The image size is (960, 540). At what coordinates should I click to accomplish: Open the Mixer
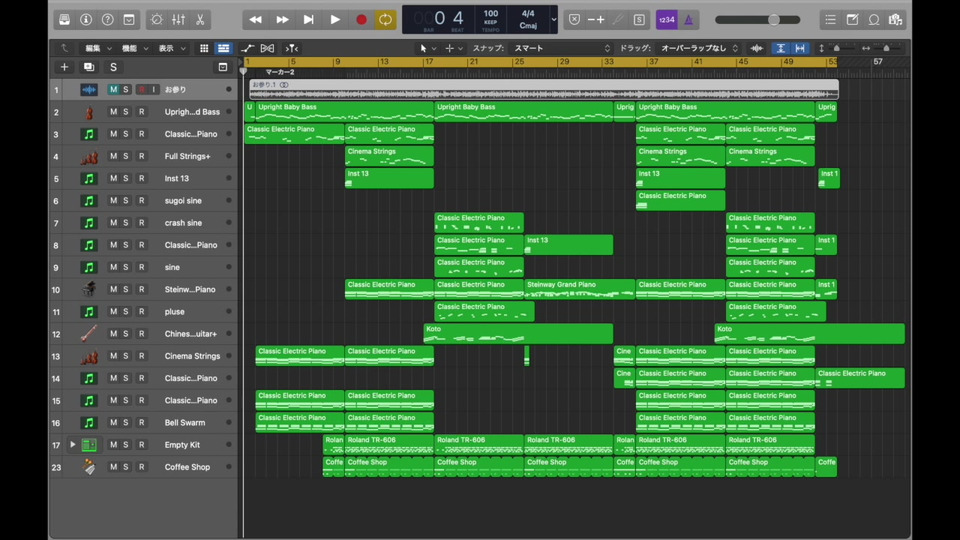point(178,20)
